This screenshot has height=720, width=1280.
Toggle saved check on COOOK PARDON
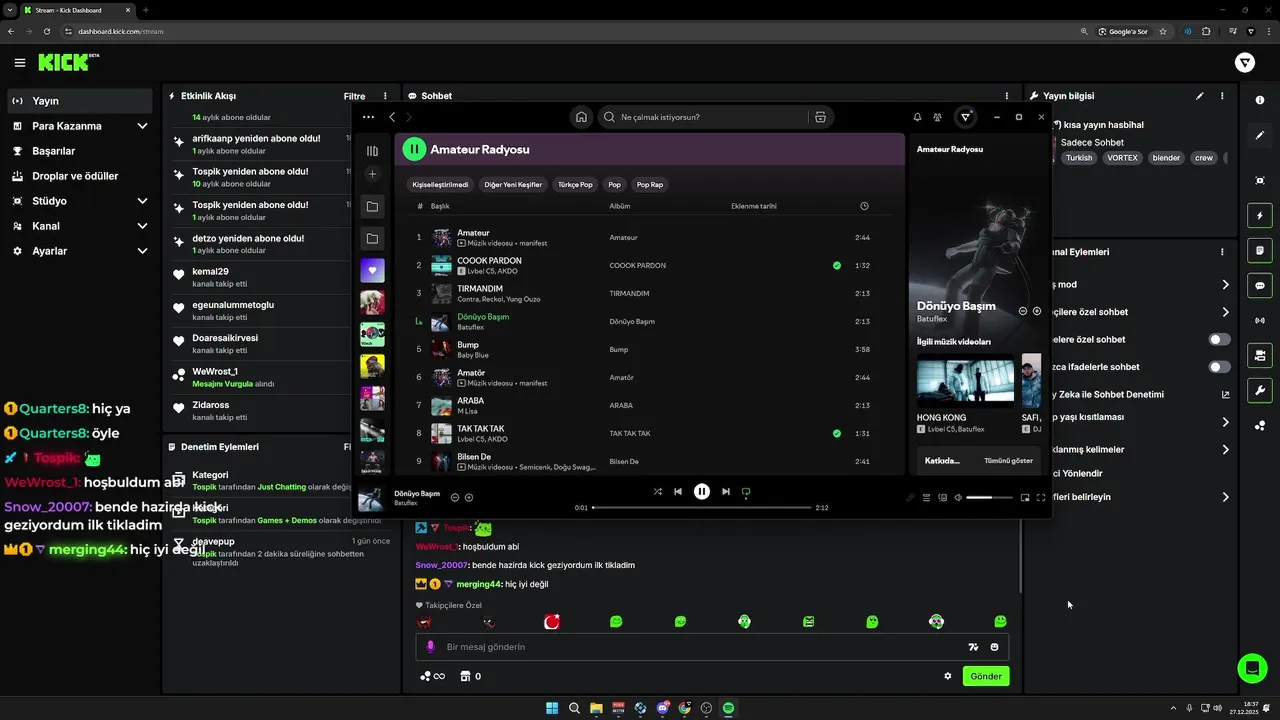click(x=837, y=266)
